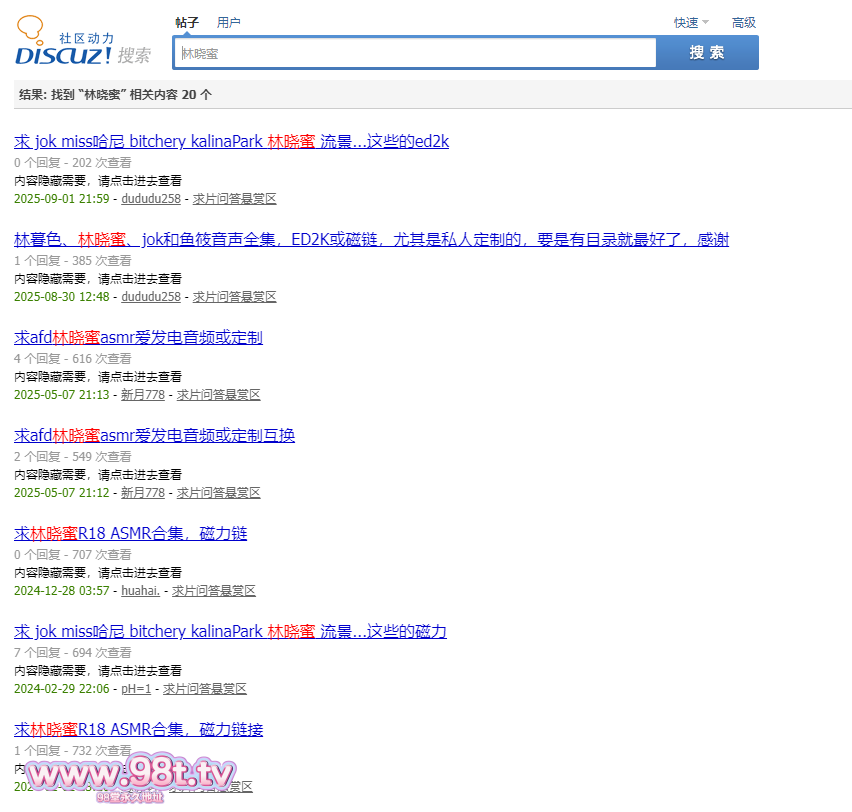The height and width of the screenshot is (812, 852).
Task: Open the result starting with 林暮色
Action: click(x=371, y=239)
